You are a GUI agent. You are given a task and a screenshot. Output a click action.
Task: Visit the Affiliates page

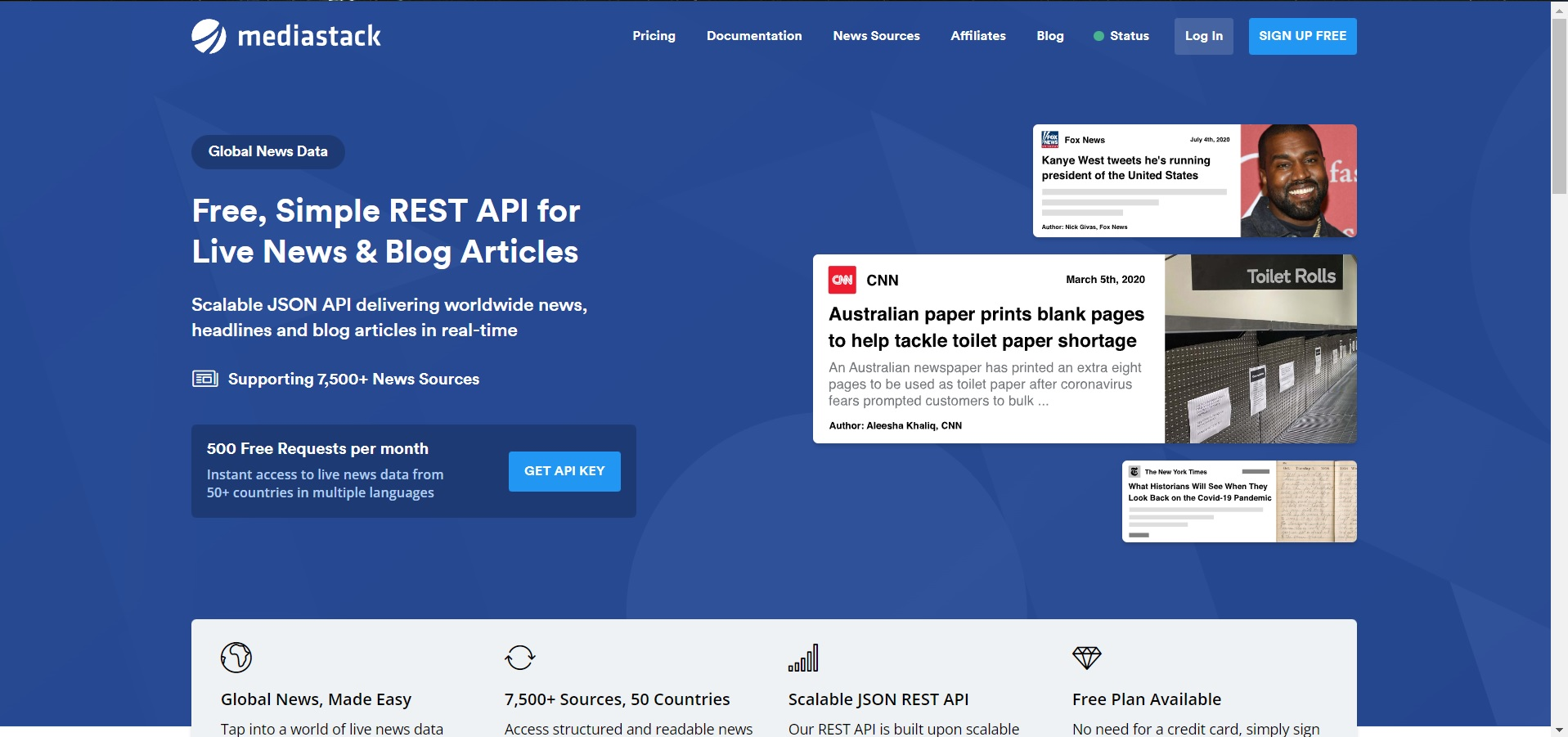977,36
